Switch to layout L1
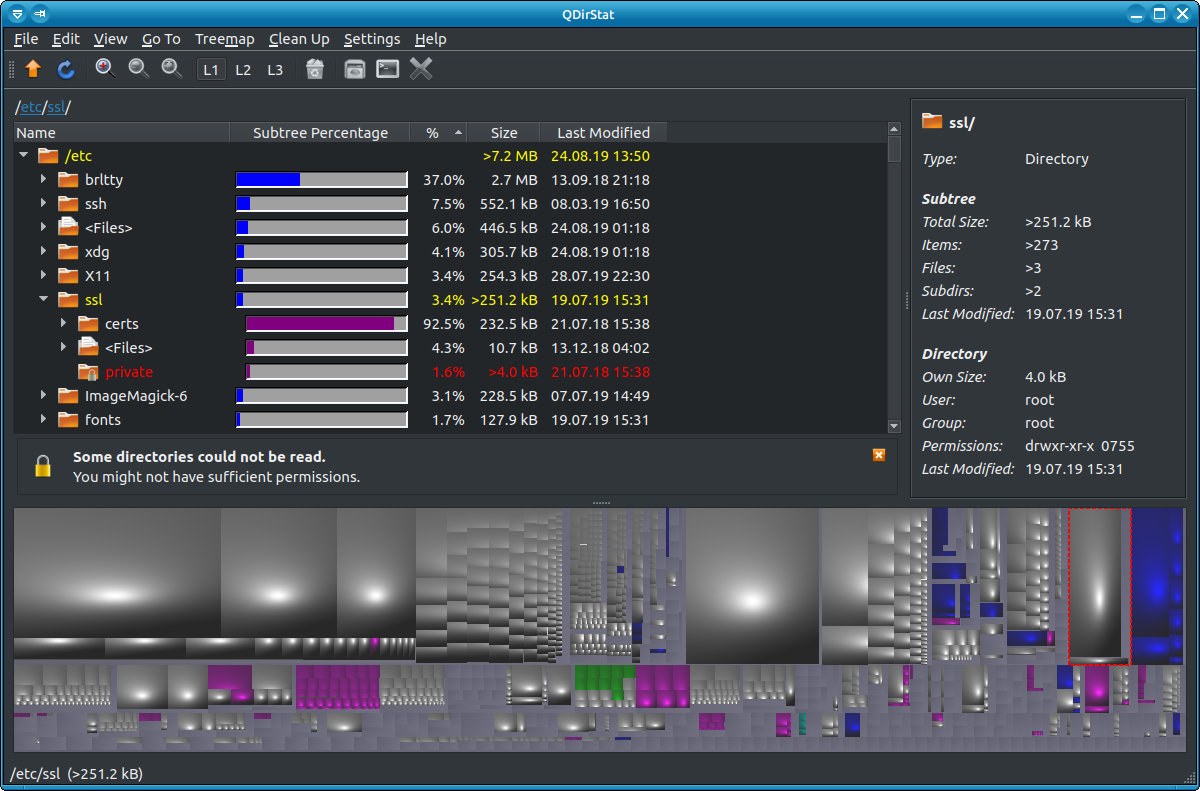This screenshot has width=1200, height=791. pos(211,70)
